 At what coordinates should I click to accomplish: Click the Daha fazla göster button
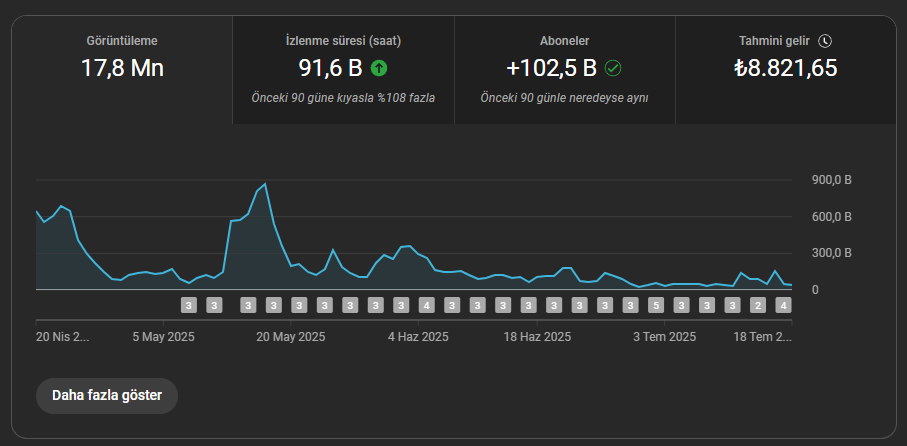click(107, 396)
